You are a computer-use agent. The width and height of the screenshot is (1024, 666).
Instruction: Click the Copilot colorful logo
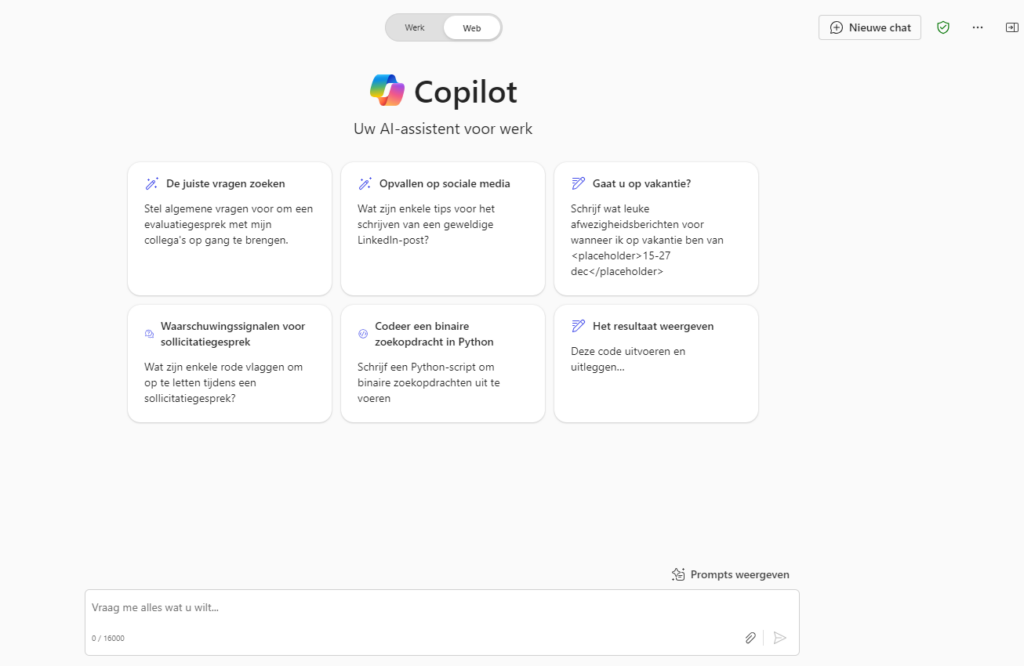[x=387, y=90]
